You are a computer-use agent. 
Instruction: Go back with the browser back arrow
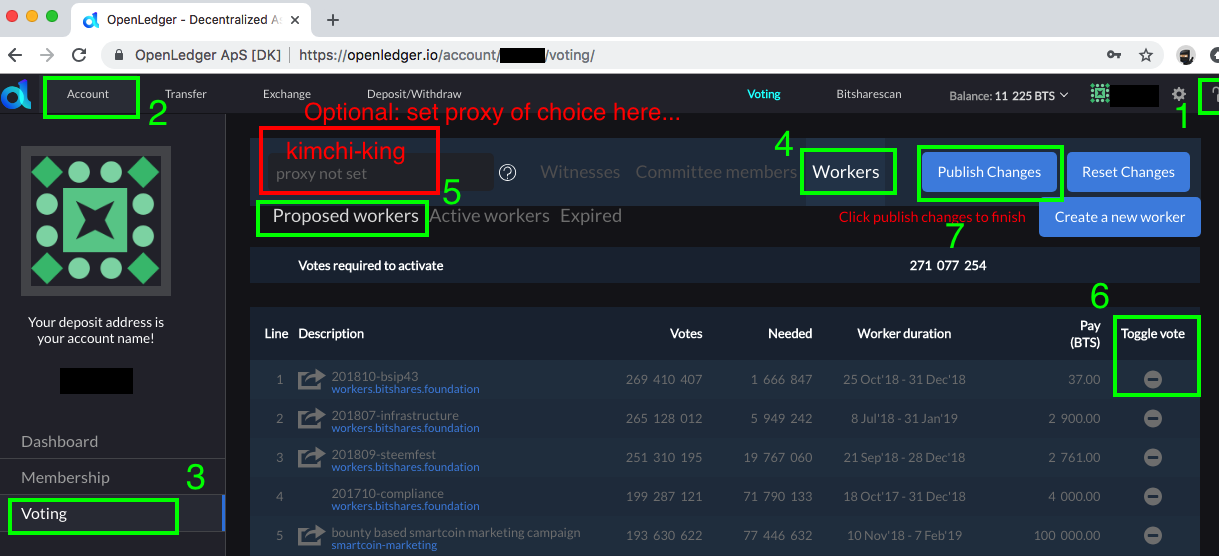coord(16,55)
